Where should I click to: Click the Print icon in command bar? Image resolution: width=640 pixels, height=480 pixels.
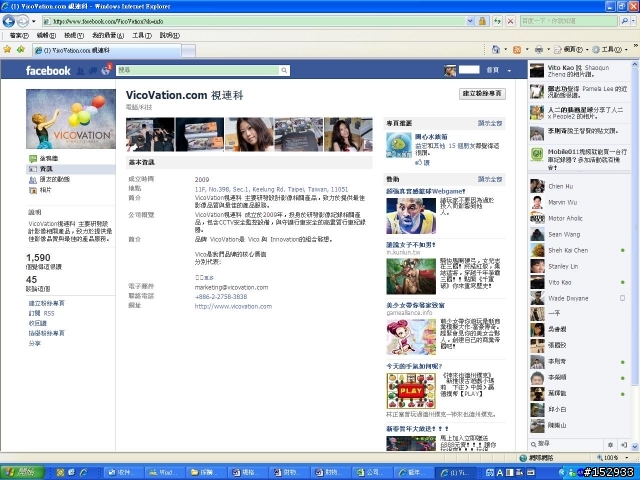coord(539,50)
